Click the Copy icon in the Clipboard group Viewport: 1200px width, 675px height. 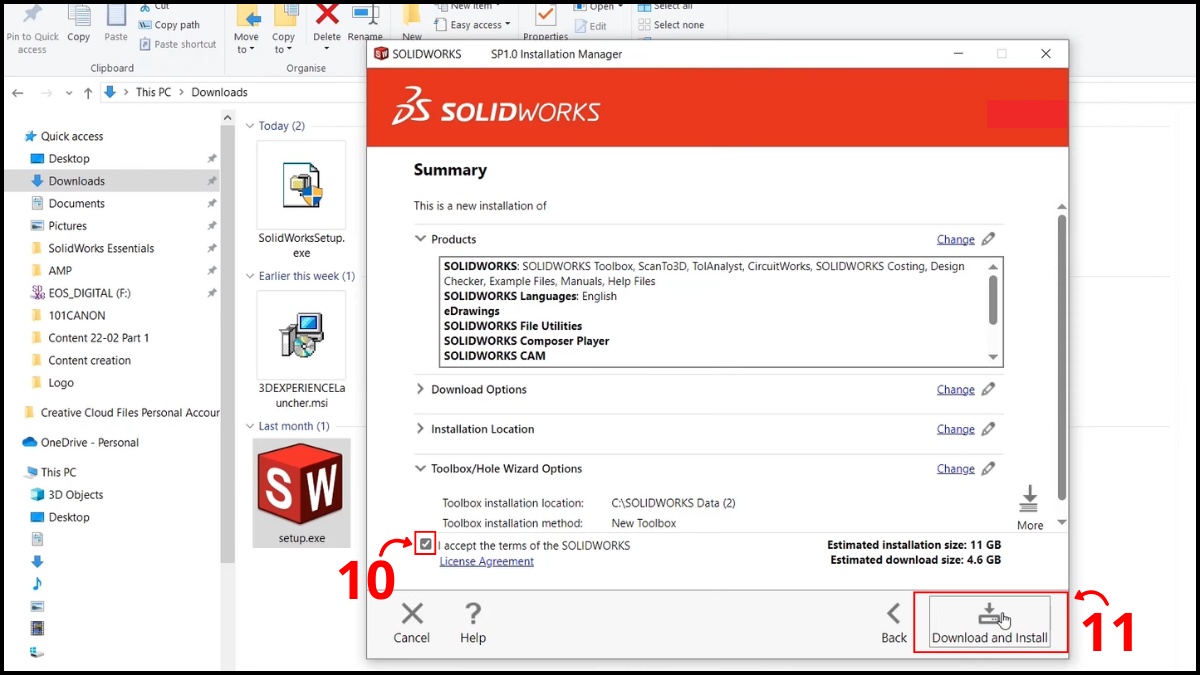tap(79, 15)
